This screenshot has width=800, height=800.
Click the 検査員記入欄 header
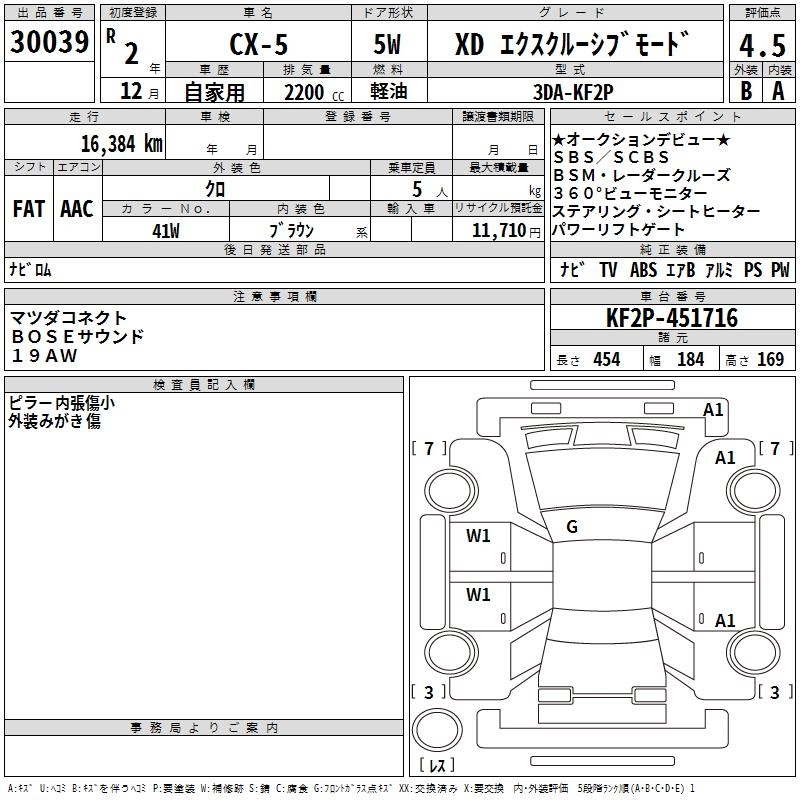click(x=204, y=385)
